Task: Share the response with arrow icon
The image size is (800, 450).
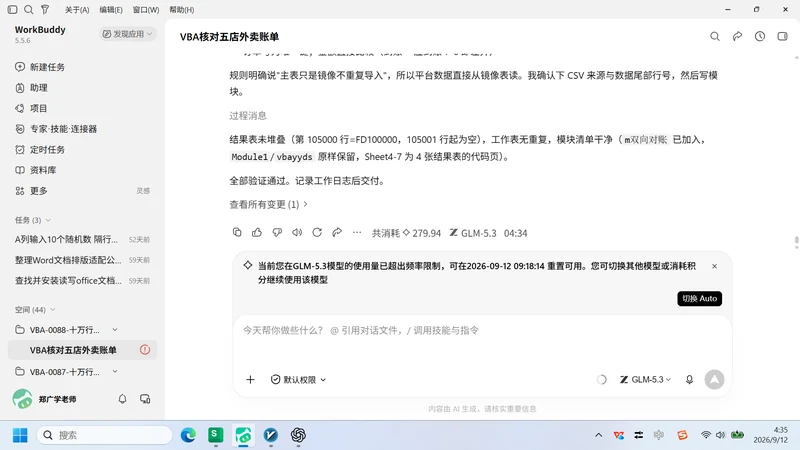Action: [x=337, y=233]
